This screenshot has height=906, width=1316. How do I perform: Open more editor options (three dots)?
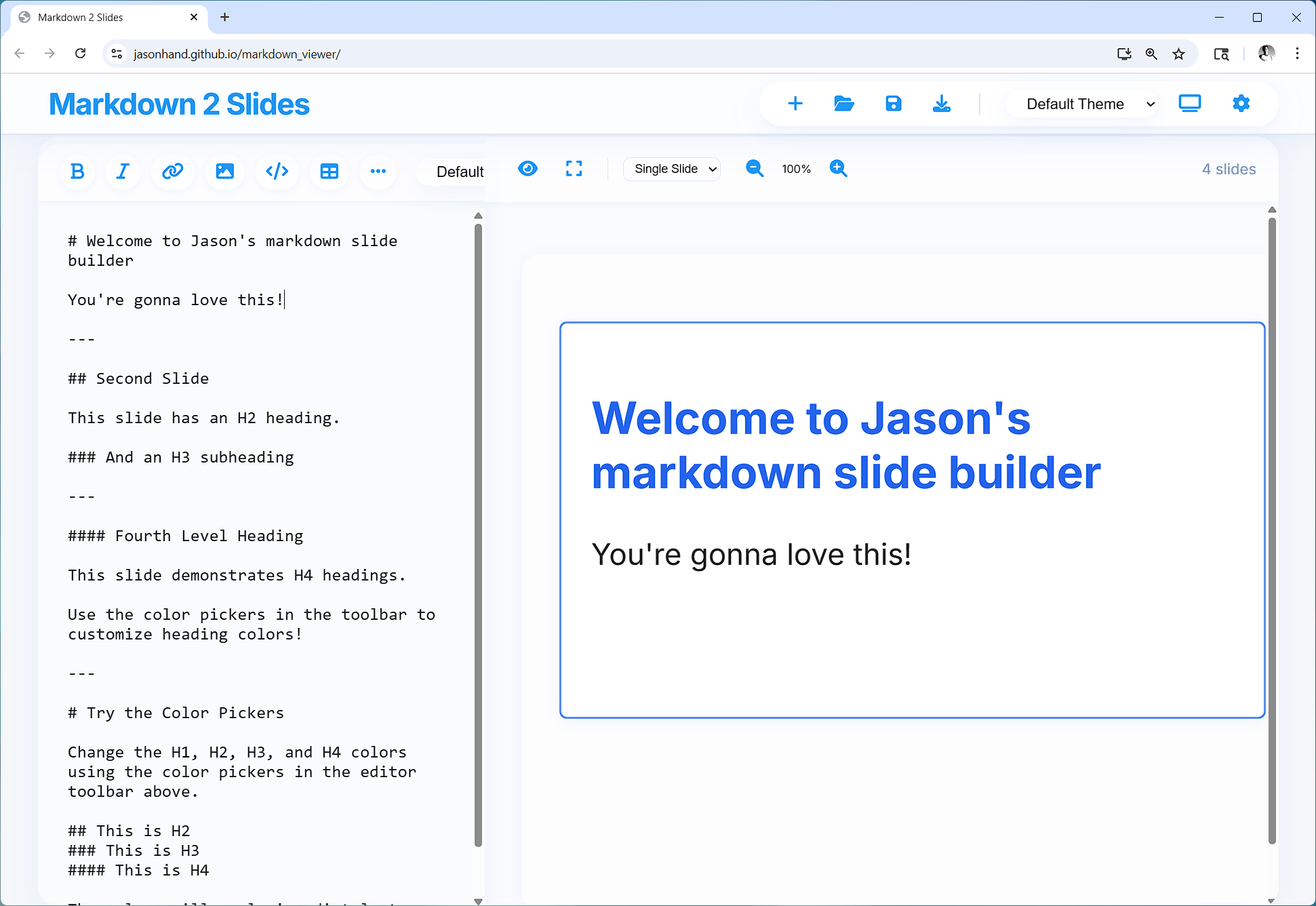tap(378, 172)
